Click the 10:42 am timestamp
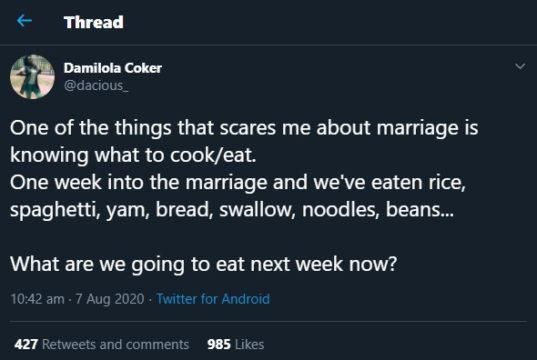Image resolution: width=537 pixels, height=360 pixels. pyautogui.click(x=37, y=299)
